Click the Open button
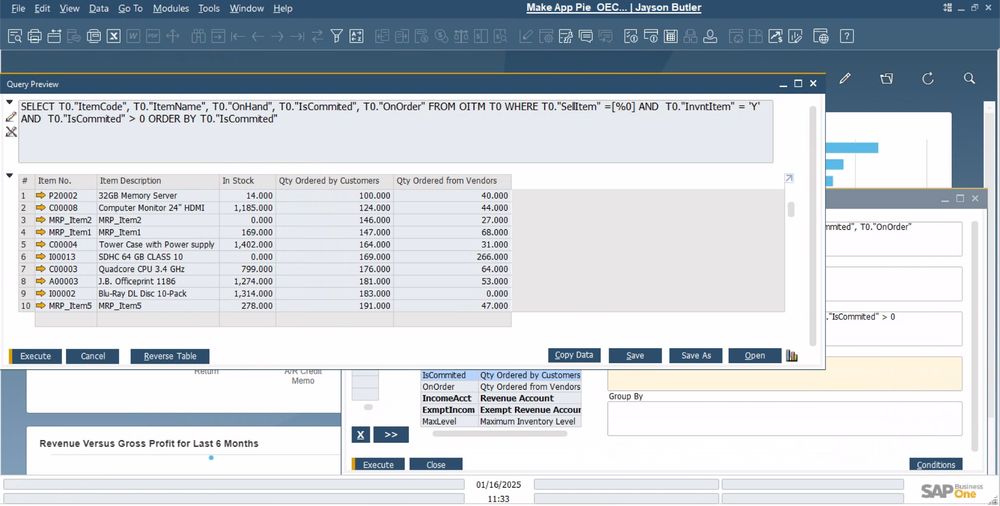The height and width of the screenshot is (506, 1000). tap(755, 355)
